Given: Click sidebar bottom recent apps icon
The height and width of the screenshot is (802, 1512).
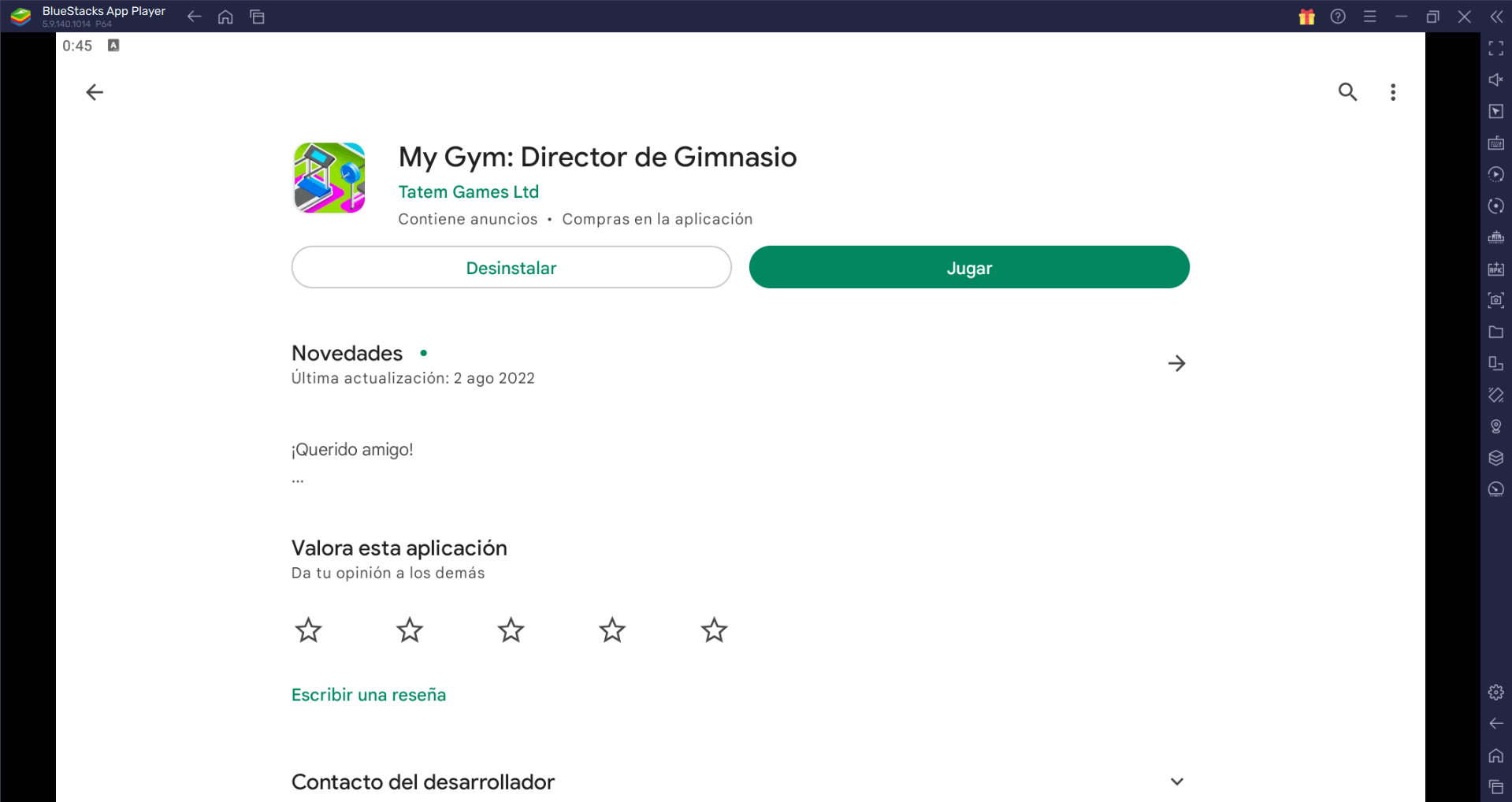Looking at the screenshot, I should point(1496,787).
